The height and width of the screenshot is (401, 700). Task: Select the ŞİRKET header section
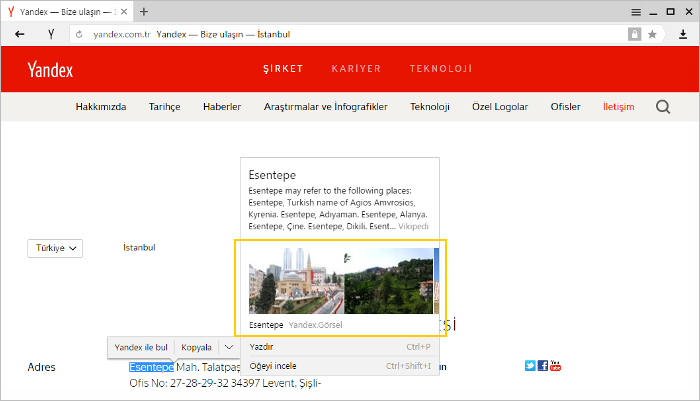(283, 69)
